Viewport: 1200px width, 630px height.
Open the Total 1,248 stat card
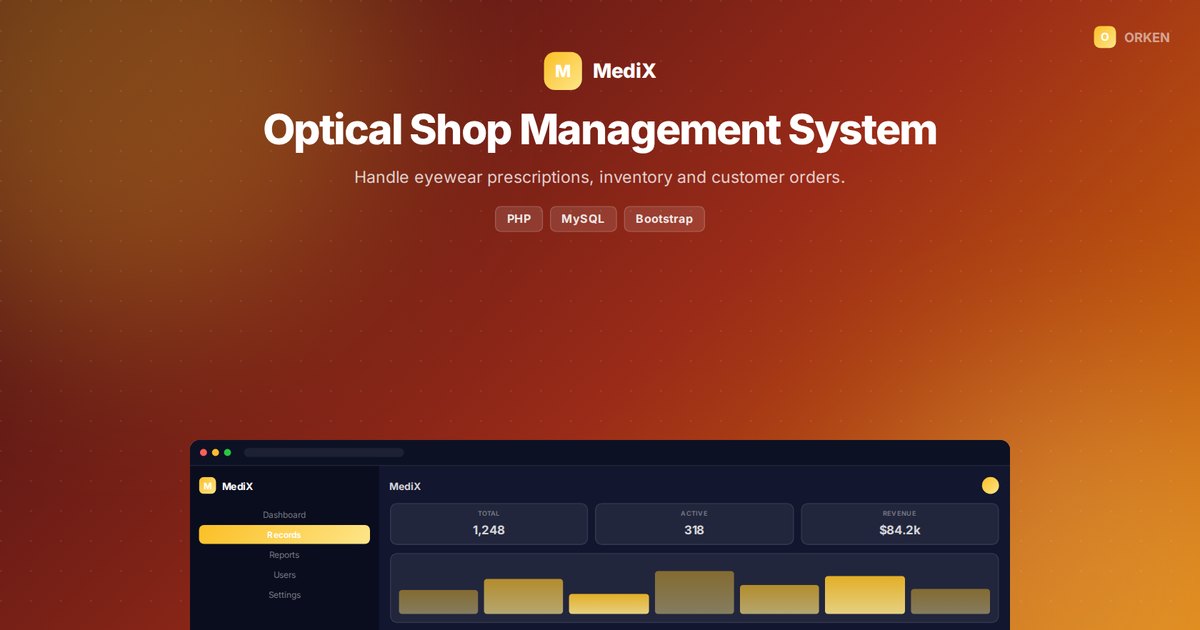(489, 524)
